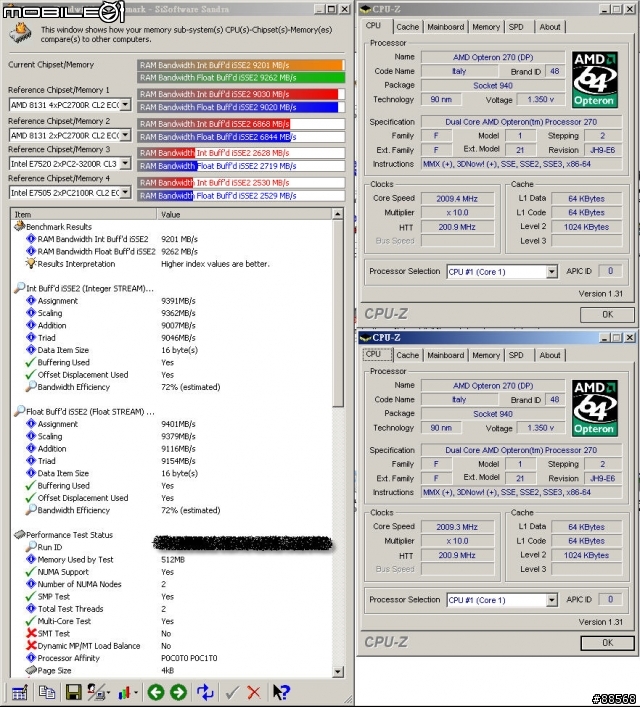Click OK button in lower CPU-Z window
640x707 pixels.
607,643
